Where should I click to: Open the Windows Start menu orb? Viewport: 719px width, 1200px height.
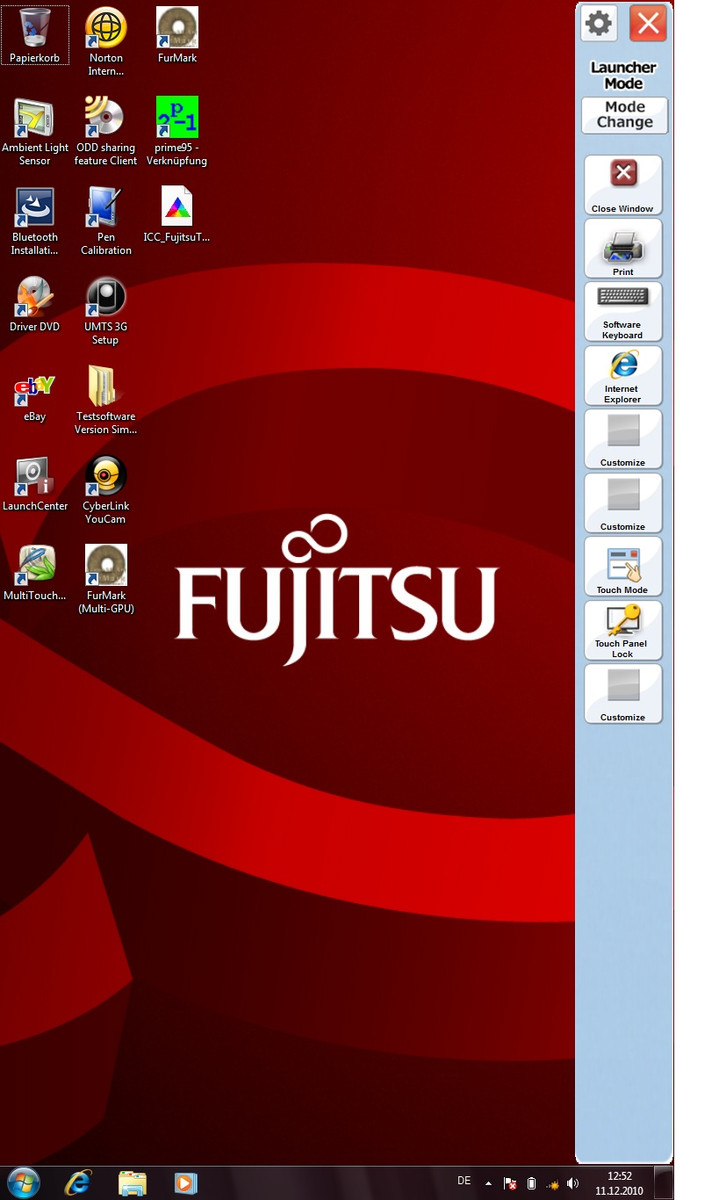pos(22,1182)
